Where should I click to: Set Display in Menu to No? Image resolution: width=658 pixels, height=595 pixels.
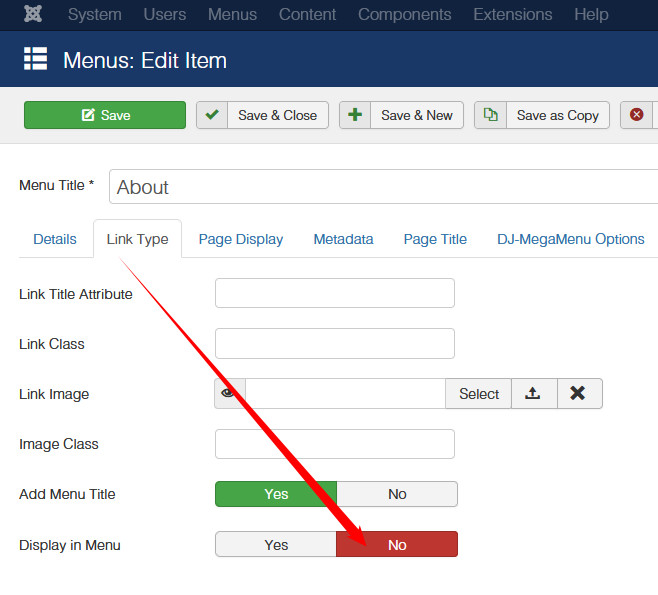click(397, 545)
